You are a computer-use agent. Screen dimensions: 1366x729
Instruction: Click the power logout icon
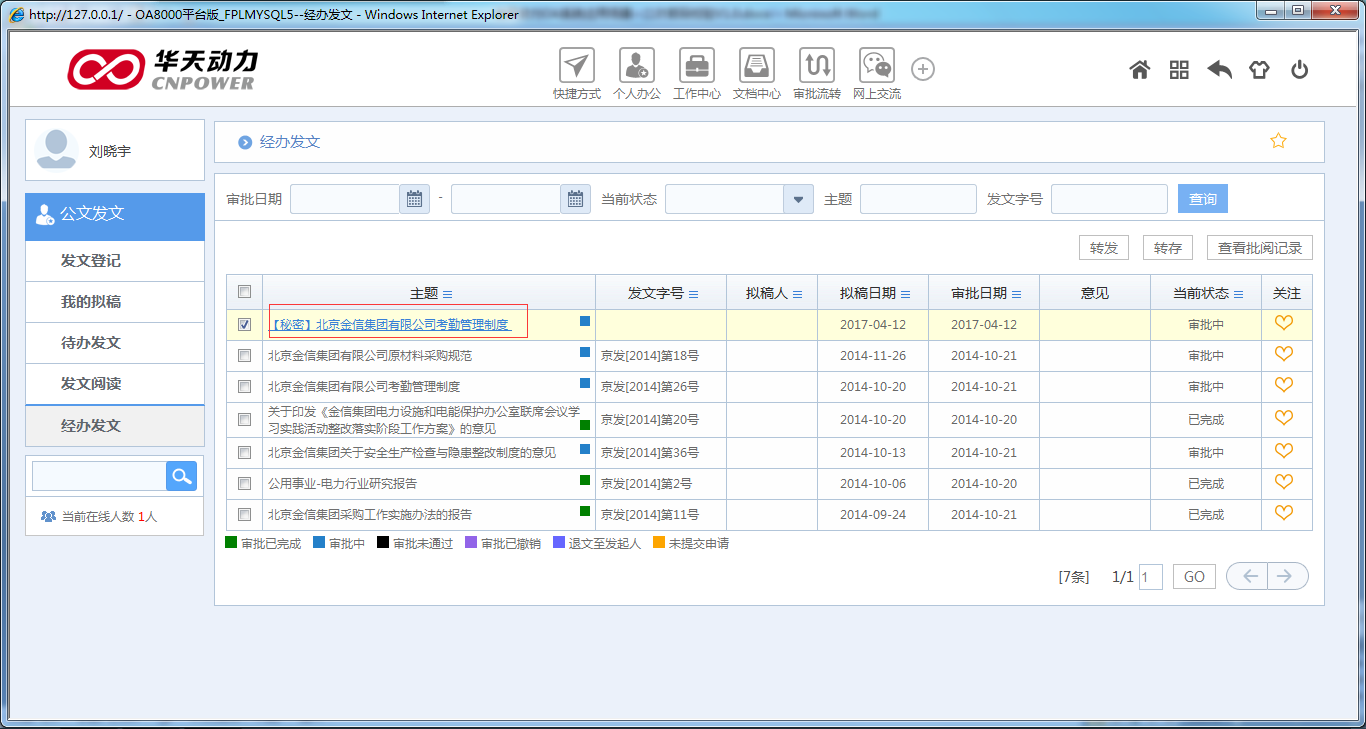point(1299,70)
